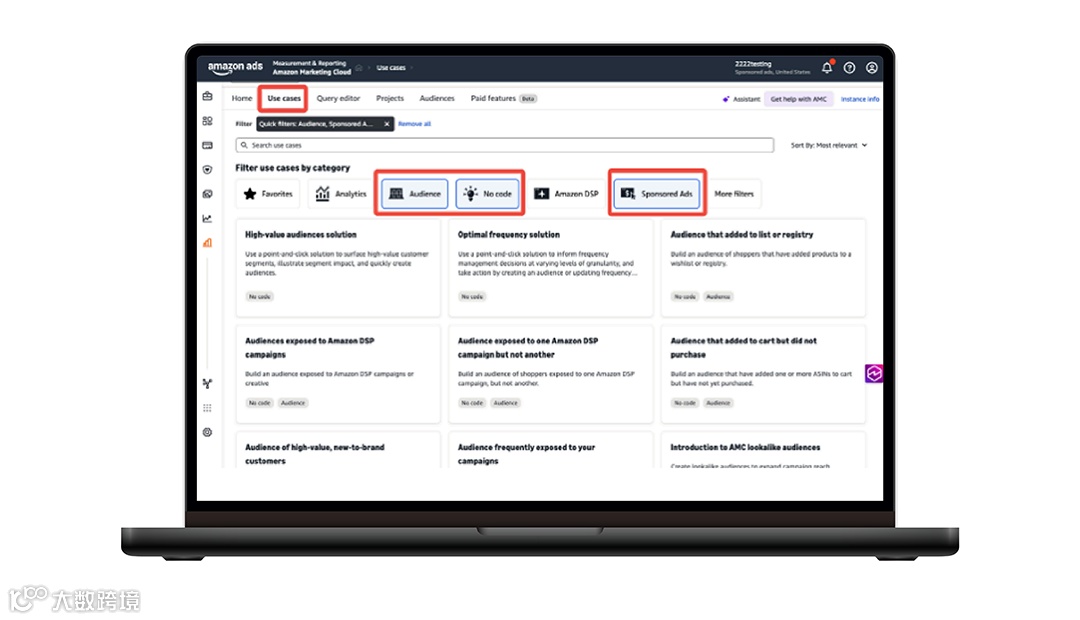Open Introduction to AMC lookalike audiences card
1080x620 pixels.
pos(763,451)
